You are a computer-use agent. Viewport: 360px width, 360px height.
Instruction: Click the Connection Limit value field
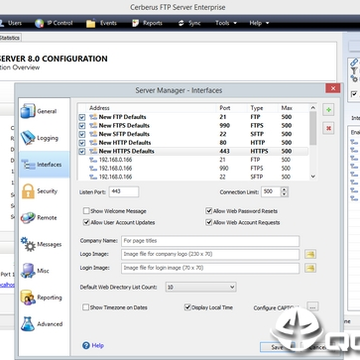pos(271,192)
